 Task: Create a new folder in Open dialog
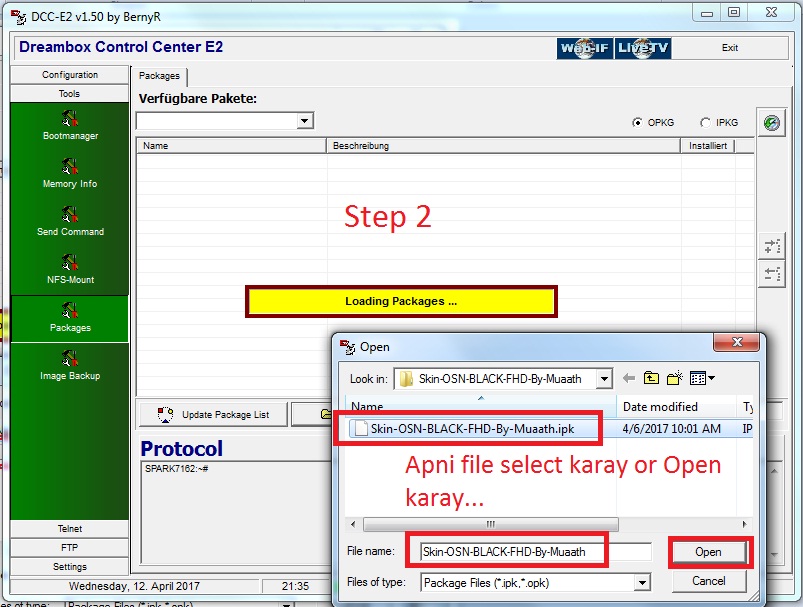pos(674,379)
